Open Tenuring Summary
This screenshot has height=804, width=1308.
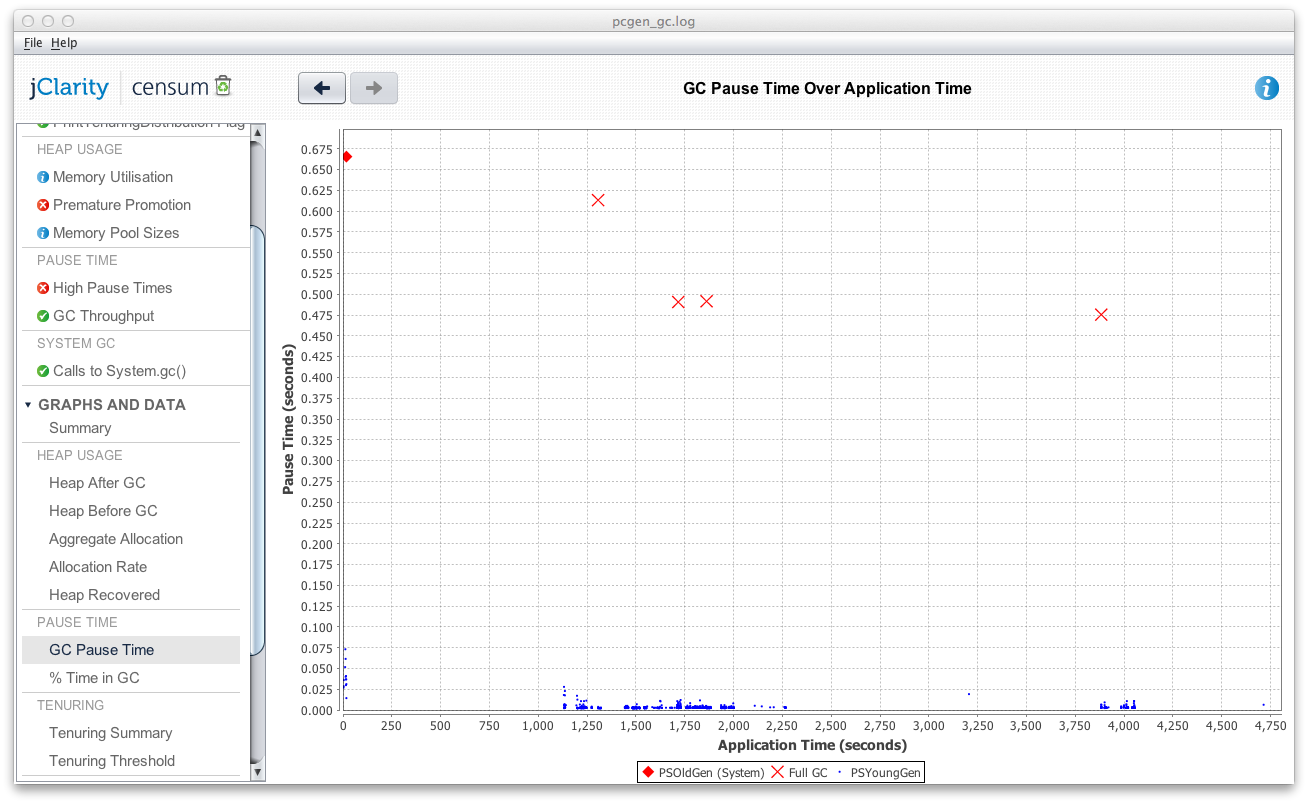110,733
